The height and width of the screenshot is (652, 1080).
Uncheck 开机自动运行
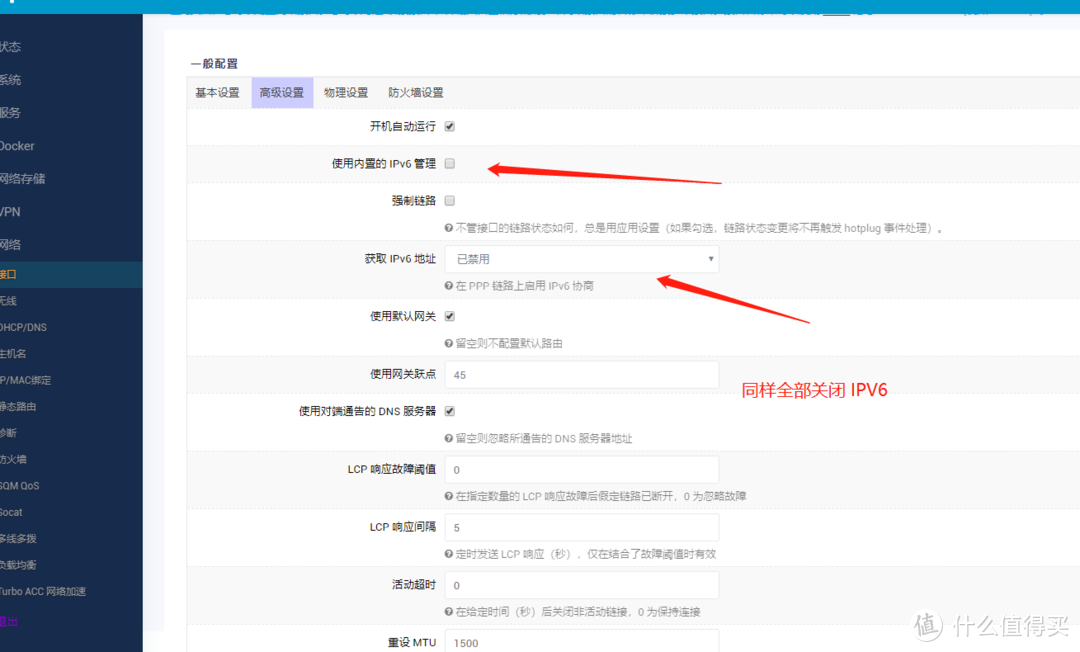tap(449, 126)
